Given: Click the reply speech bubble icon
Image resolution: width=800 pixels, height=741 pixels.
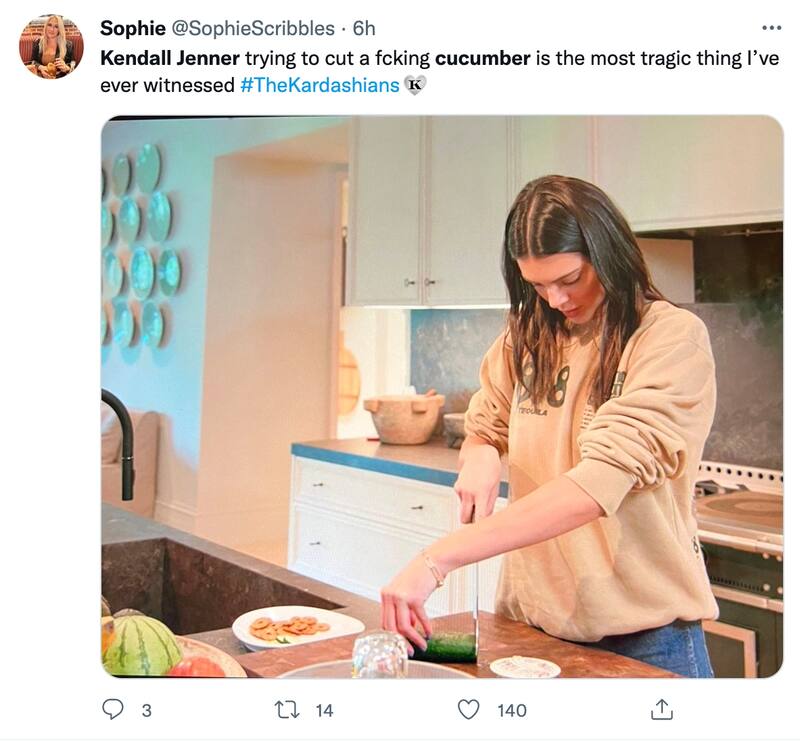Looking at the screenshot, I should (113, 709).
